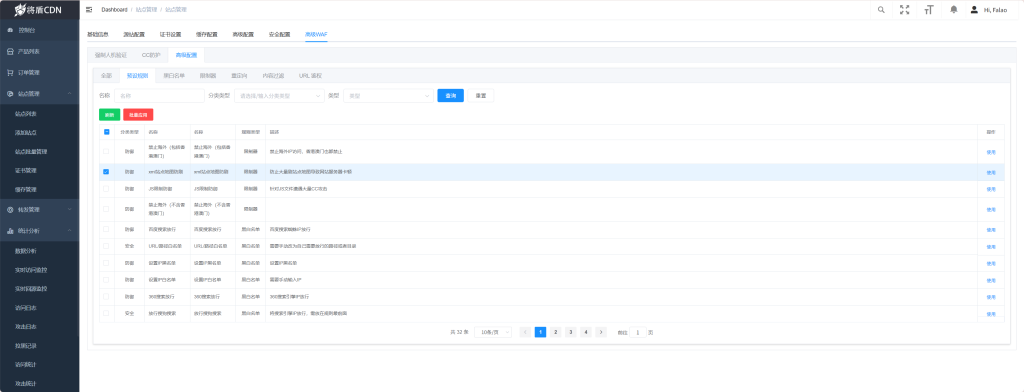
Task: Click the bar chart icon for 统计分析
Action: [x=10, y=231]
